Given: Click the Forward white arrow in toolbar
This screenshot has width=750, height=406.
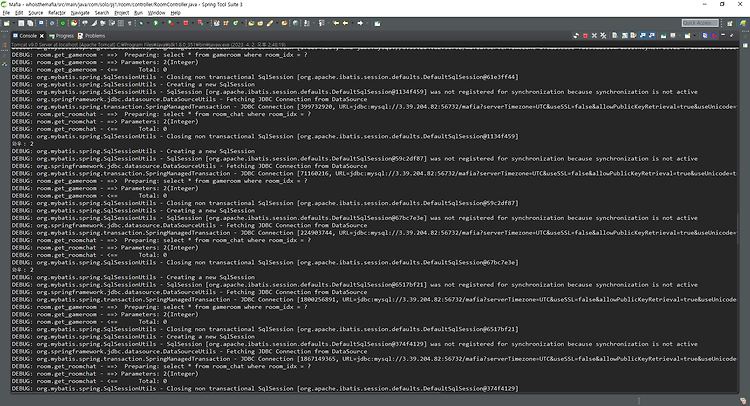Looking at the screenshot, I should click(x=360, y=23).
